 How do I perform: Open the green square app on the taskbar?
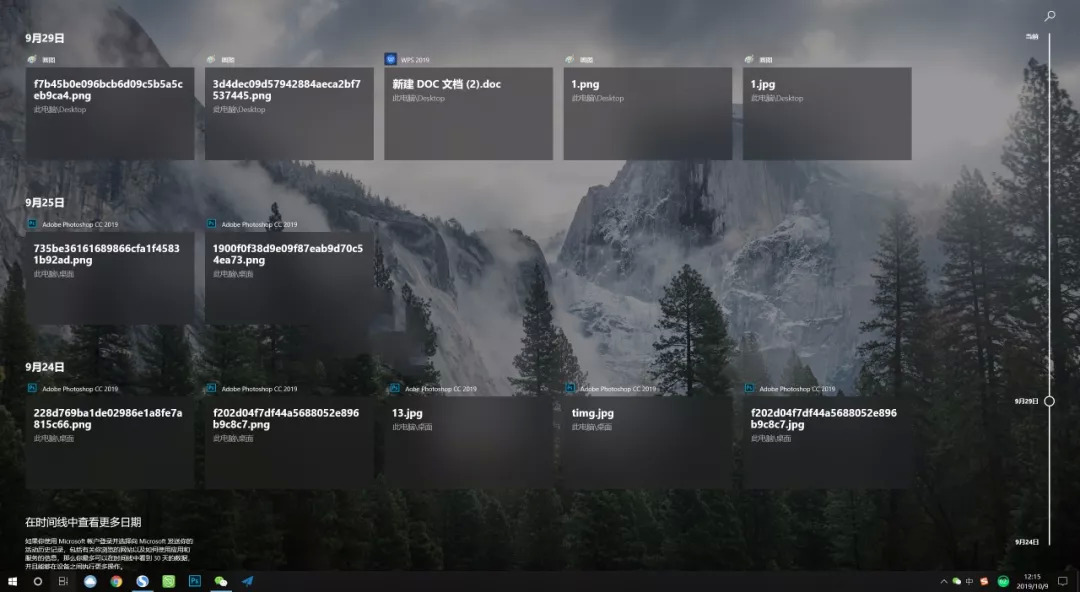tap(169, 582)
